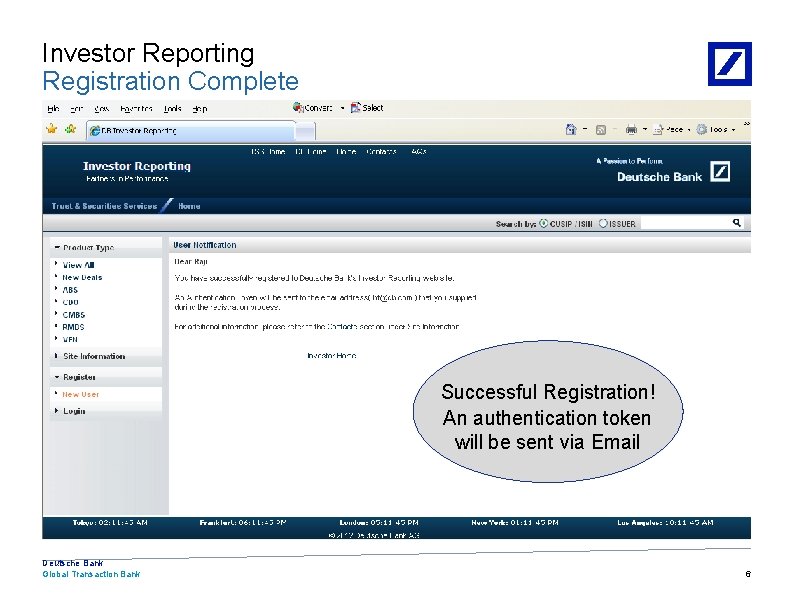
Task: Click the browser Home icon
Action: 571,130
